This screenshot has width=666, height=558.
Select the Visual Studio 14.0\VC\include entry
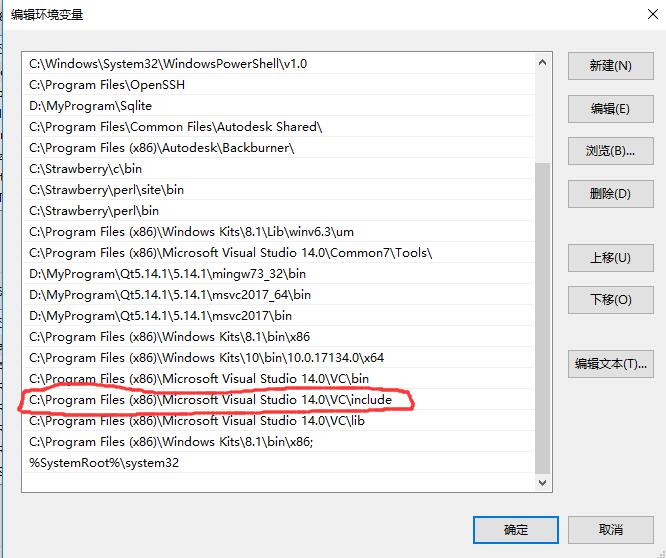279,400
